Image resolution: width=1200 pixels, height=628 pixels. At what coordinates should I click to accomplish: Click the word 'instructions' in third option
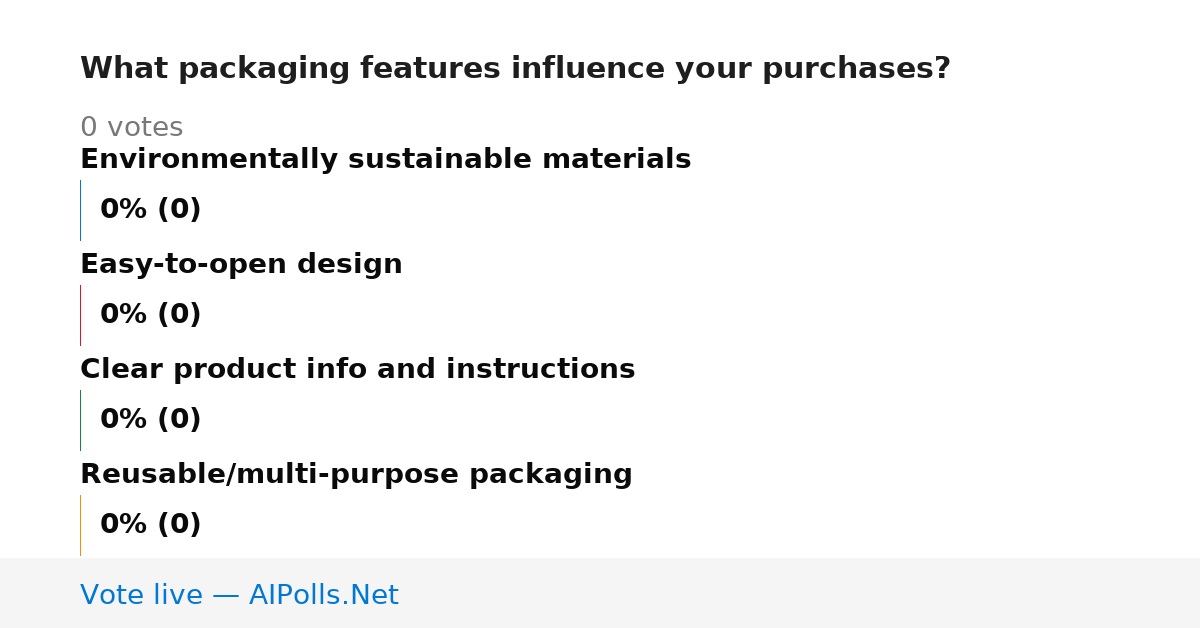540,370
